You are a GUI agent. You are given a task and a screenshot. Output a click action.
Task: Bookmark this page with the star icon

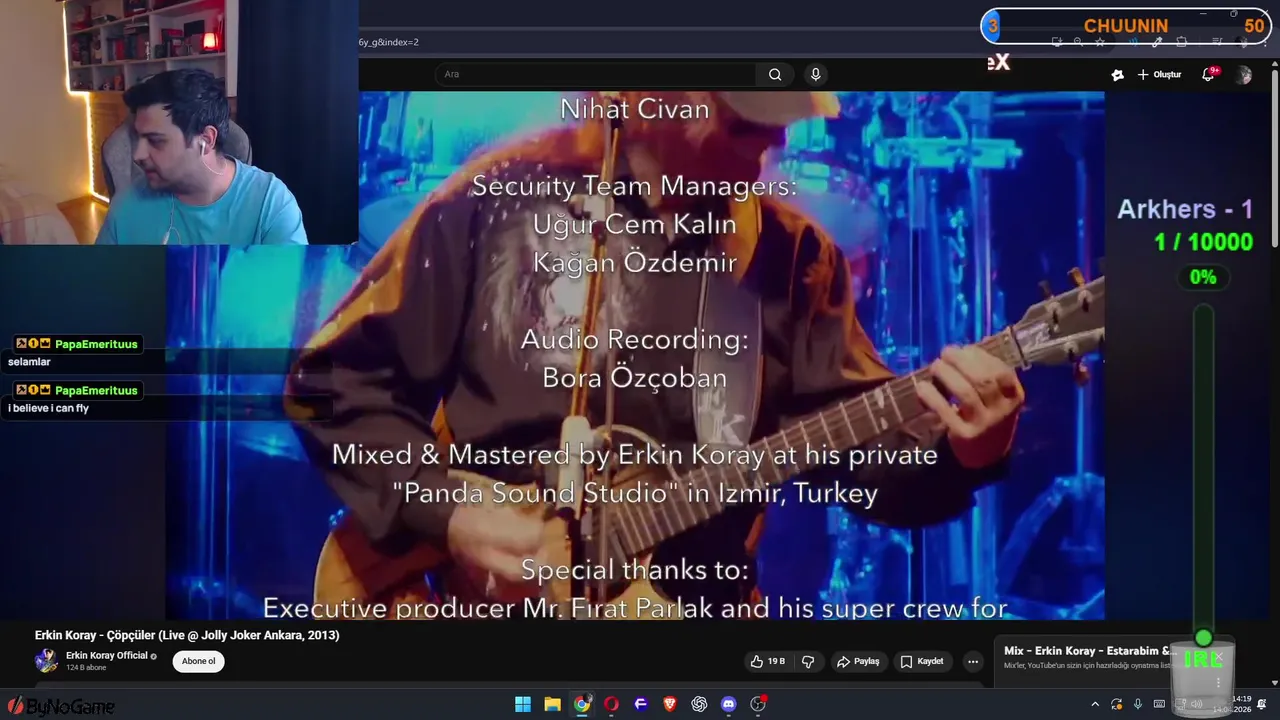tap(1100, 42)
